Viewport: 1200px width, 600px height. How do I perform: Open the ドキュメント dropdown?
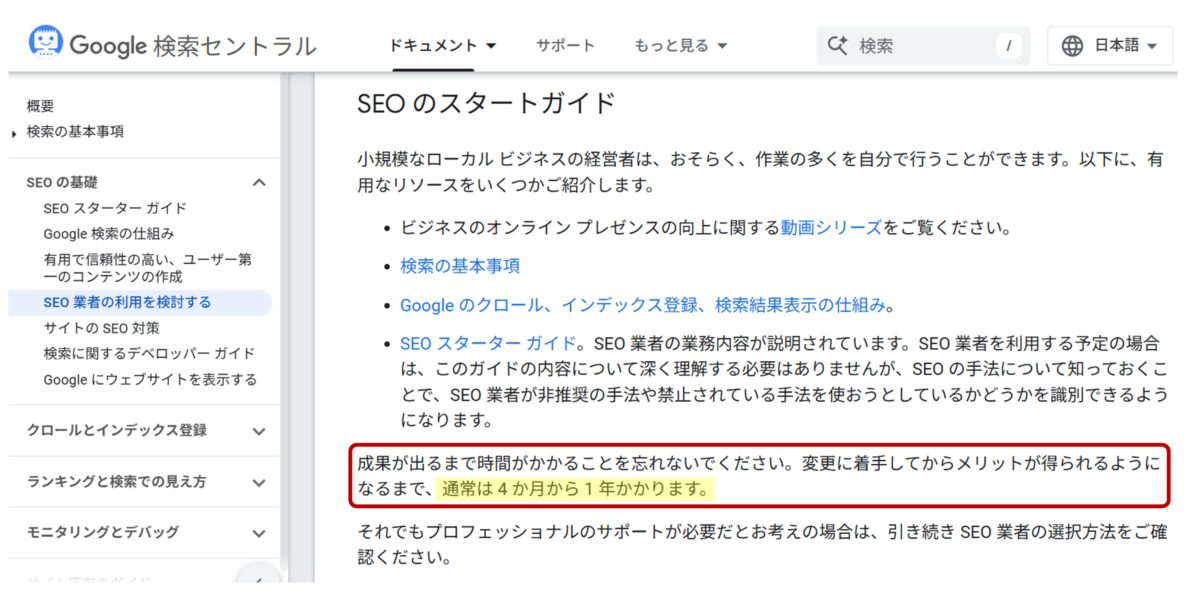434,45
